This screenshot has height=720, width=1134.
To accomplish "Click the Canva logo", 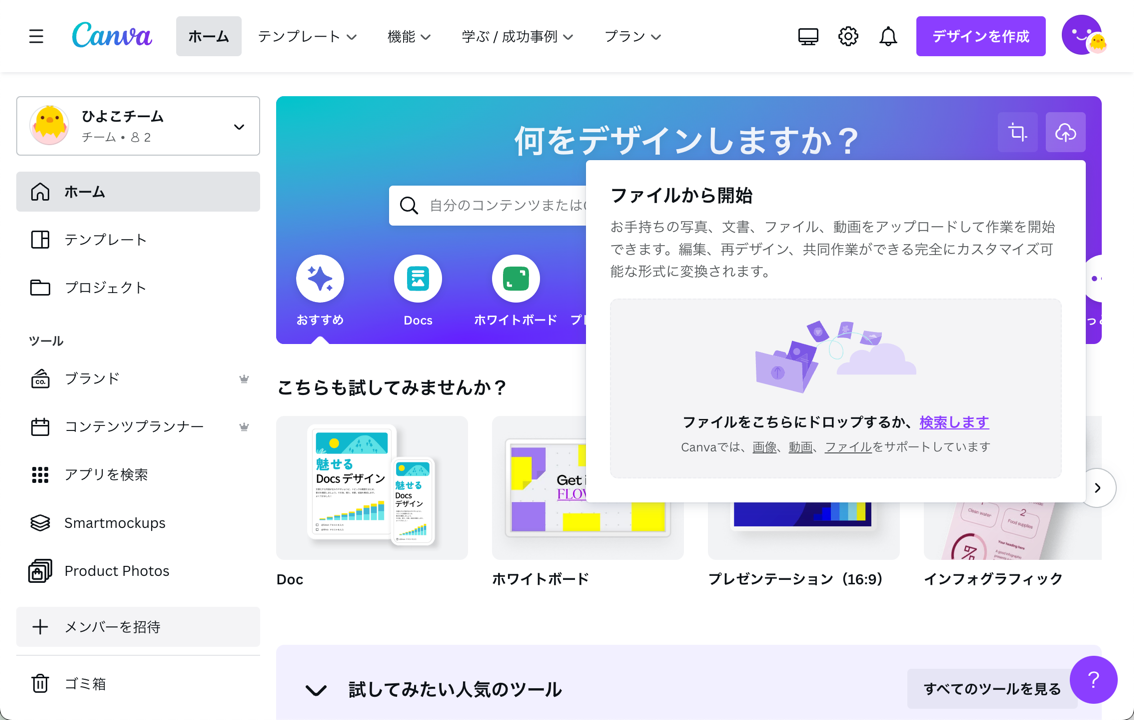I will (x=112, y=35).
